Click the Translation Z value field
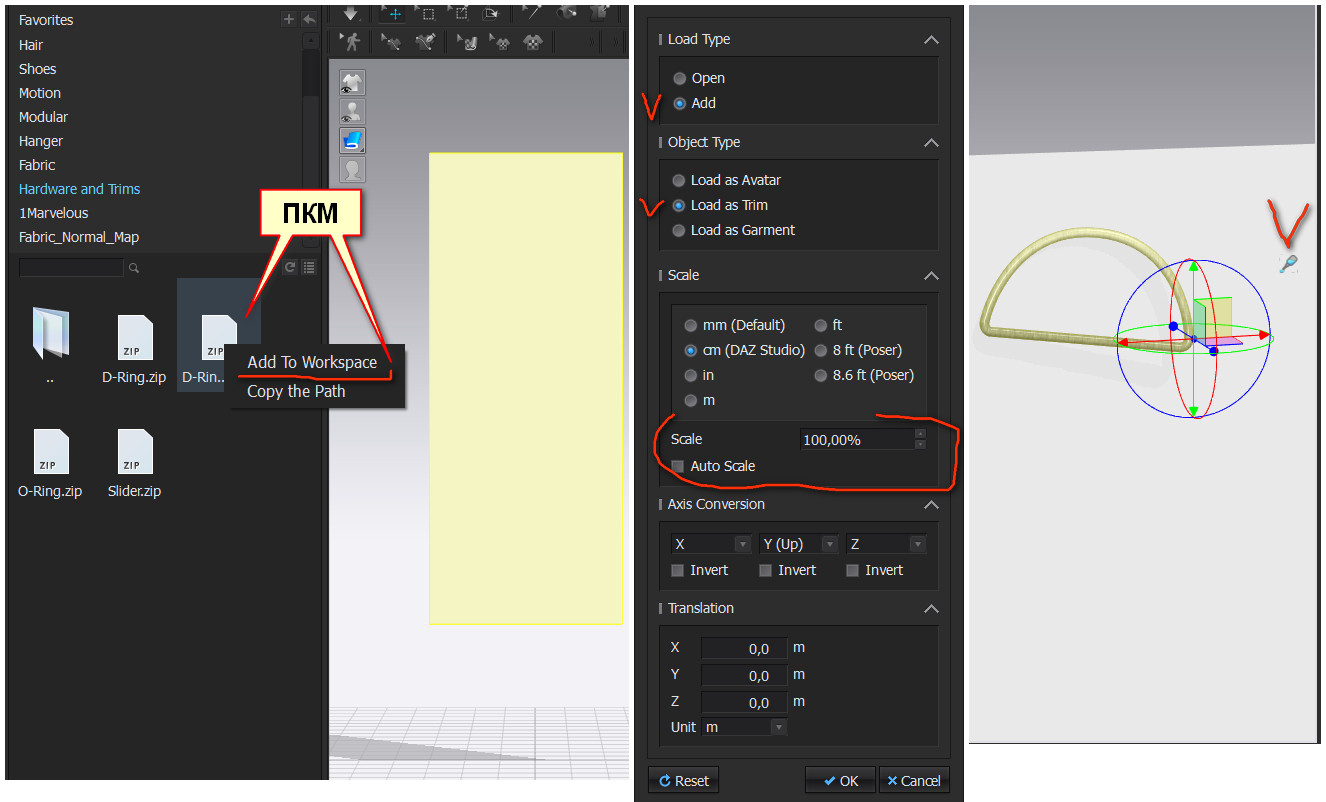The height and width of the screenshot is (802, 1326). click(744, 702)
